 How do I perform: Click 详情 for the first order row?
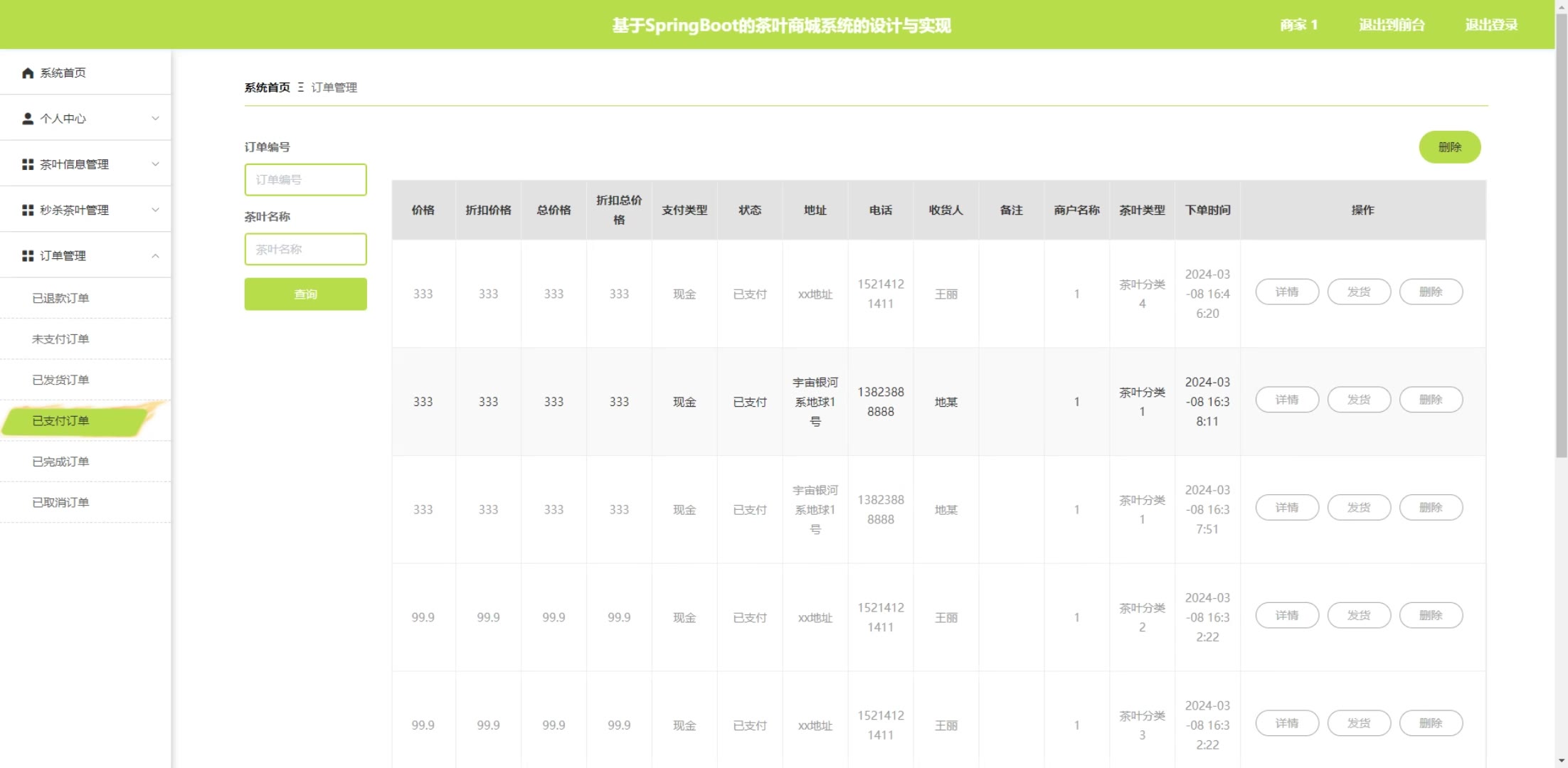1286,292
